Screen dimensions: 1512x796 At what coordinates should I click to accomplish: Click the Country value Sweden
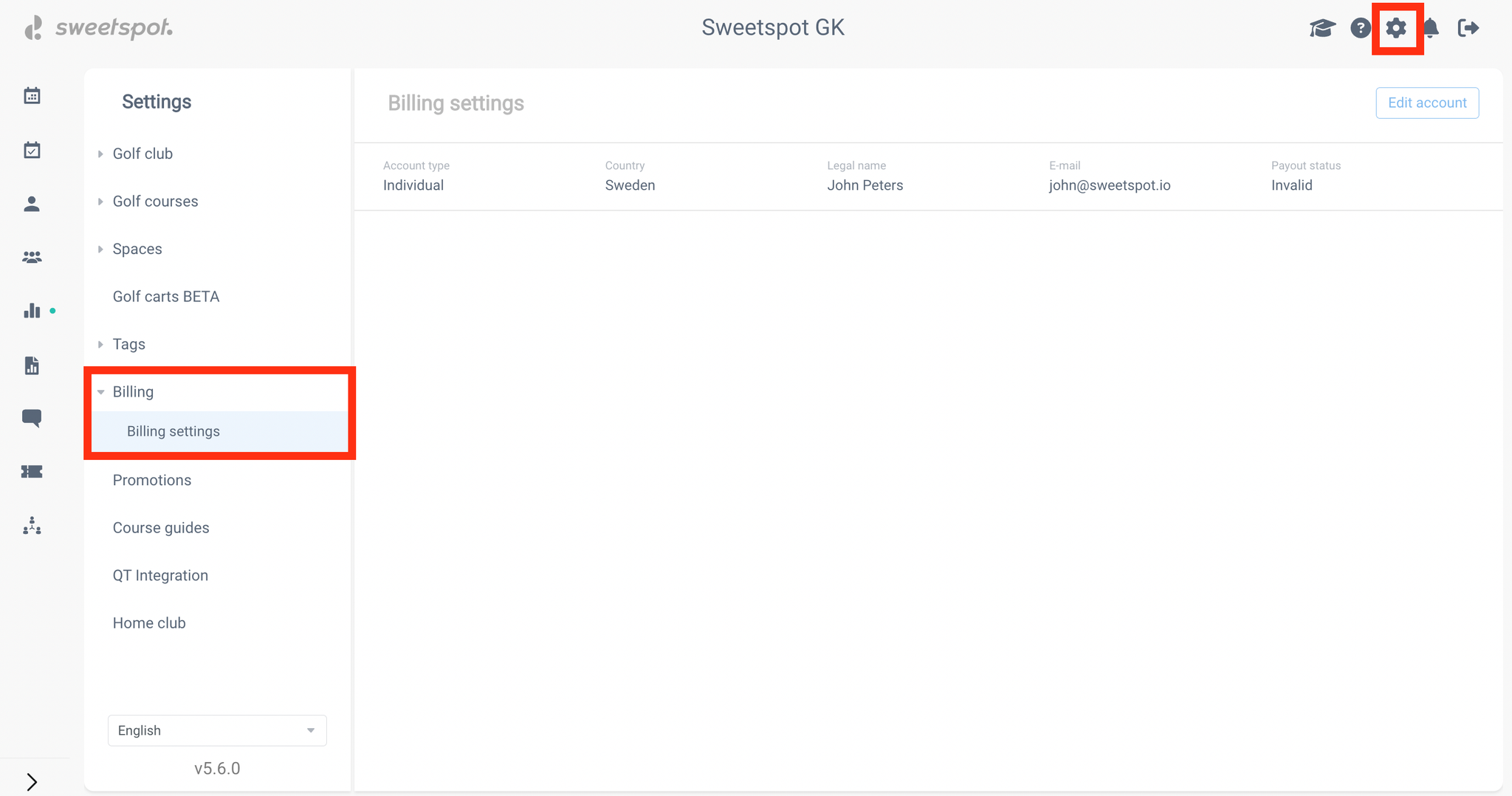(x=630, y=185)
